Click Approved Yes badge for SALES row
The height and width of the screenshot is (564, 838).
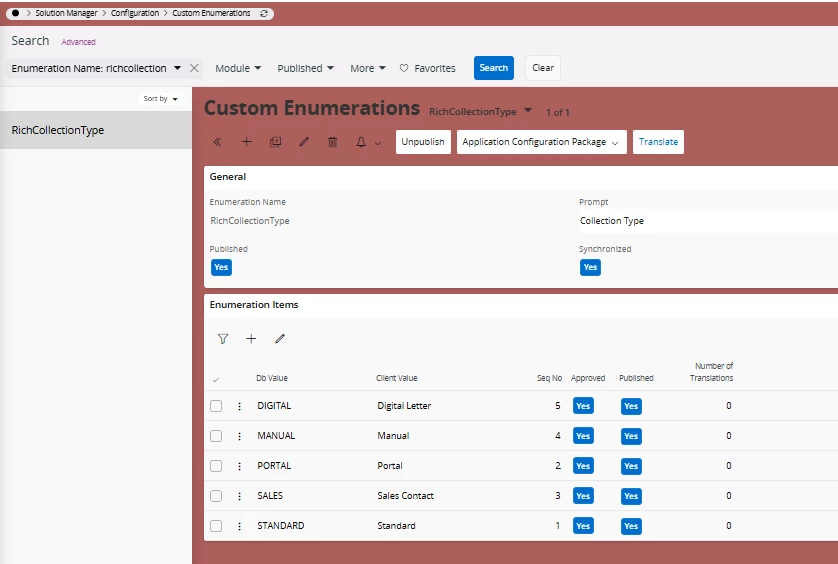583,496
